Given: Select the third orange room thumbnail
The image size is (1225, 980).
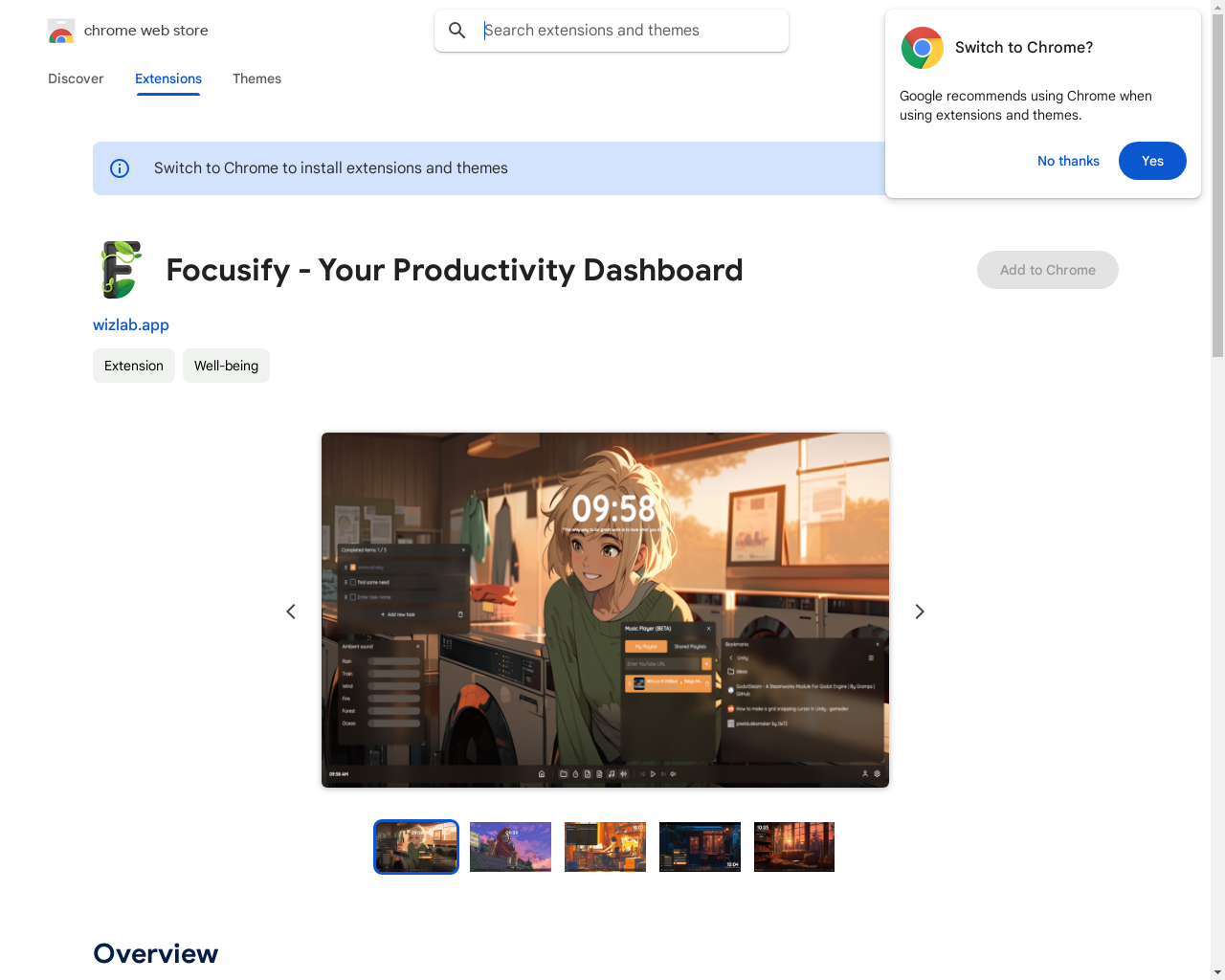Looking at the screenshot, I should 605,847.
